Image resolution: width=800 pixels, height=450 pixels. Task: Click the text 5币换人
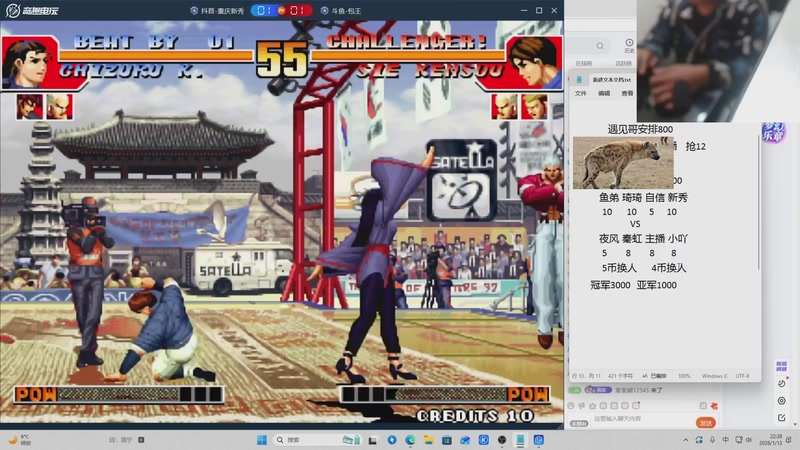pos(619,268)
